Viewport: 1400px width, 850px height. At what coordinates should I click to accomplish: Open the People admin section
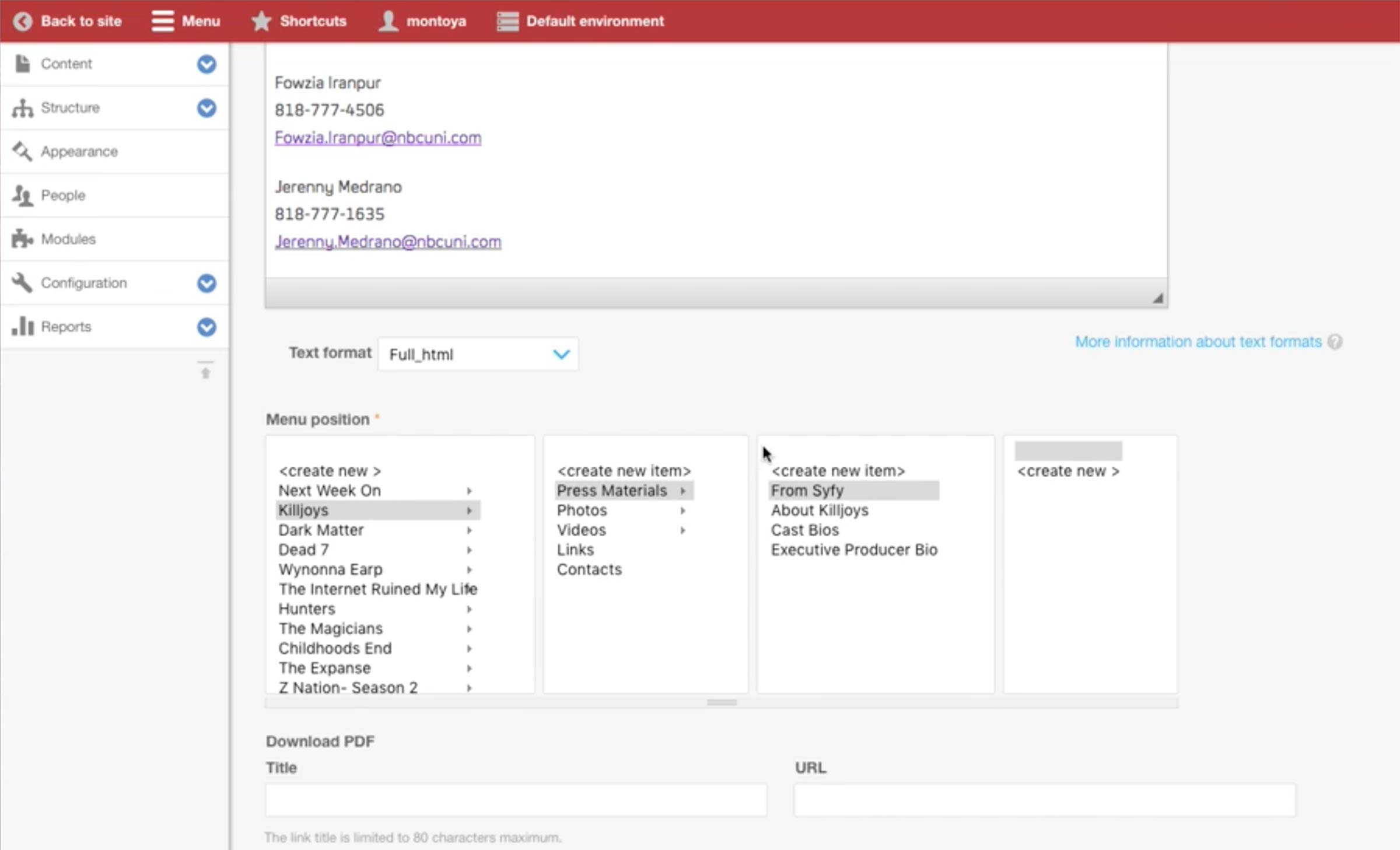pos(63,195)
